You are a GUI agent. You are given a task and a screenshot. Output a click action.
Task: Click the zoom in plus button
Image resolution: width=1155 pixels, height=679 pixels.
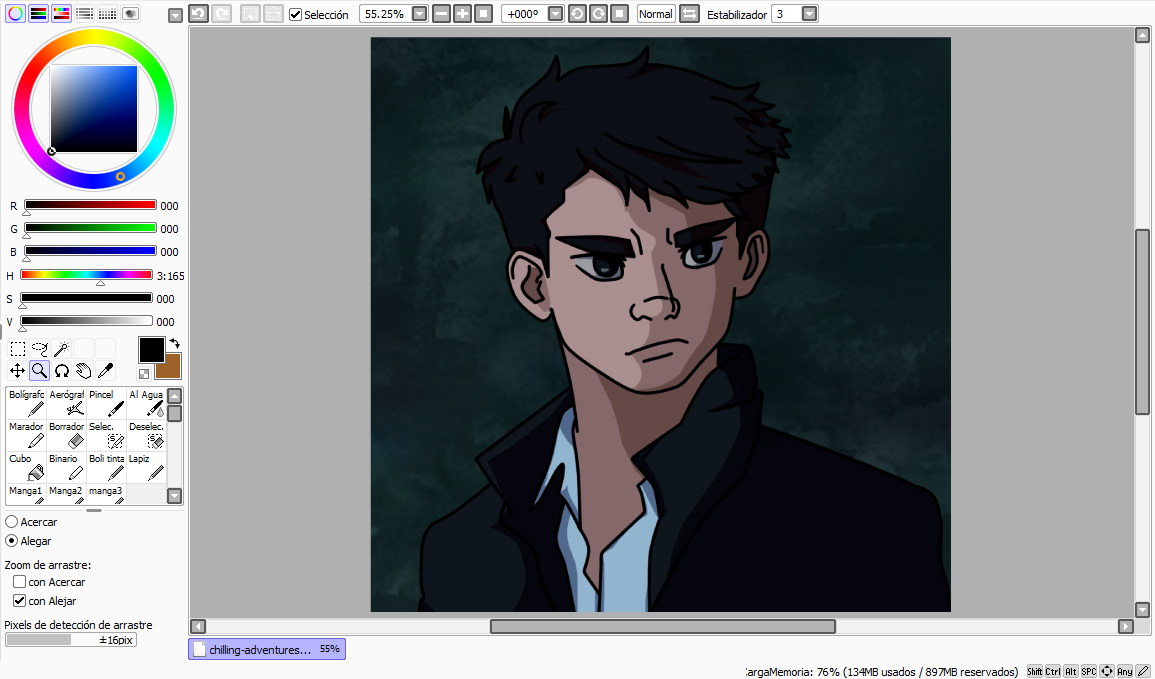[x=463, y=14]
